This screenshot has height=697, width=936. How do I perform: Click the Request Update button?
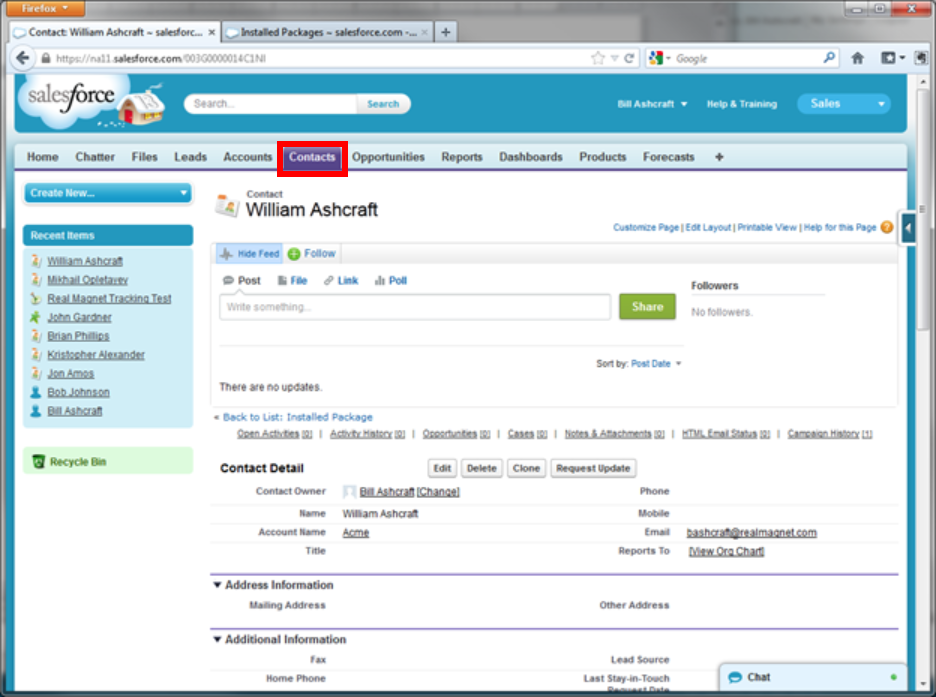(x=593, y=468)
